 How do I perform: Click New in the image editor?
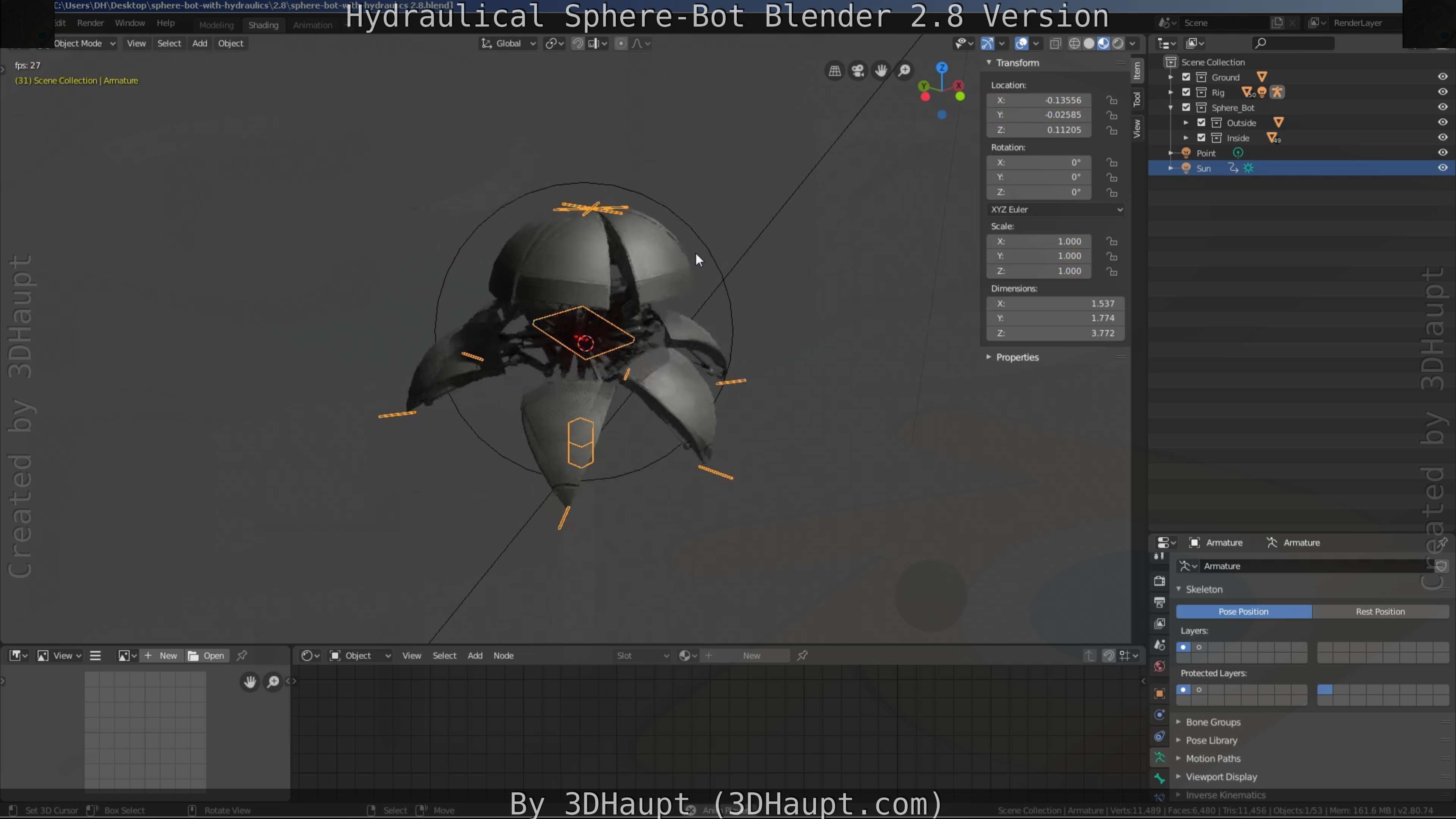[161, 656]
